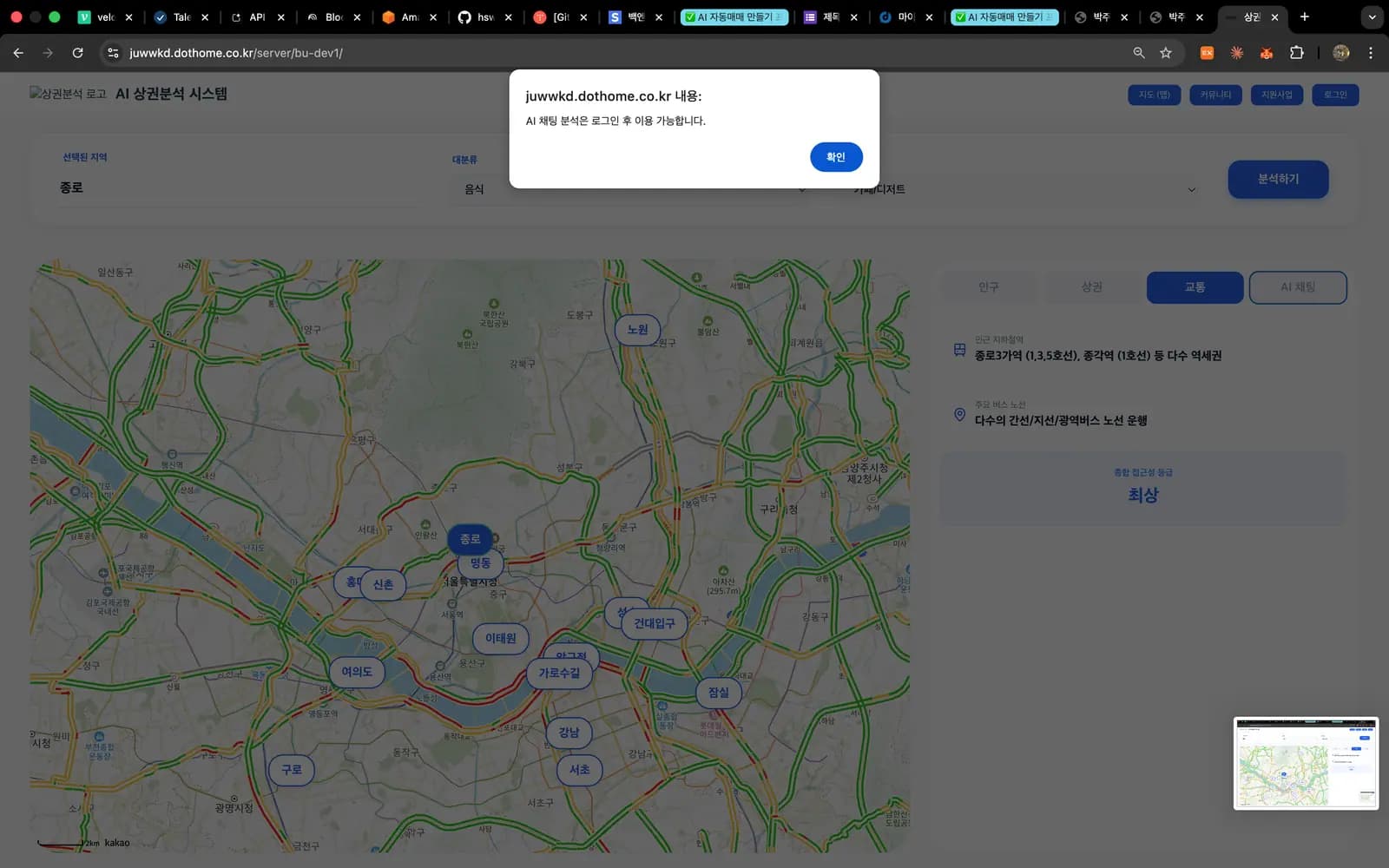Reload the page
The height and width of the screenshot is (868, 1389).
pyautogui.click(x=77, y=53)
